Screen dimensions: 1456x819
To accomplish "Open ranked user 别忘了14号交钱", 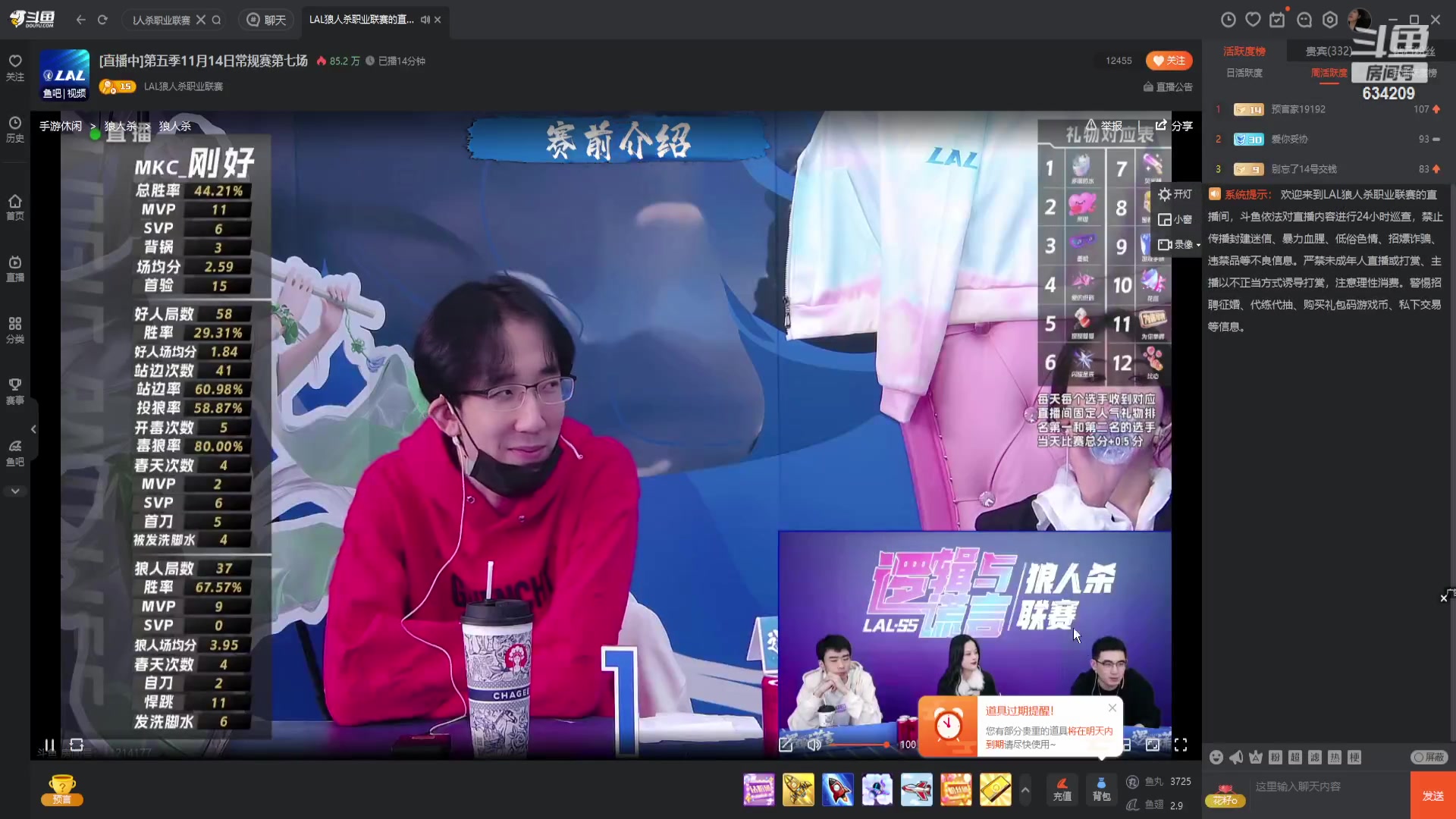I will tap(1304, 169).
